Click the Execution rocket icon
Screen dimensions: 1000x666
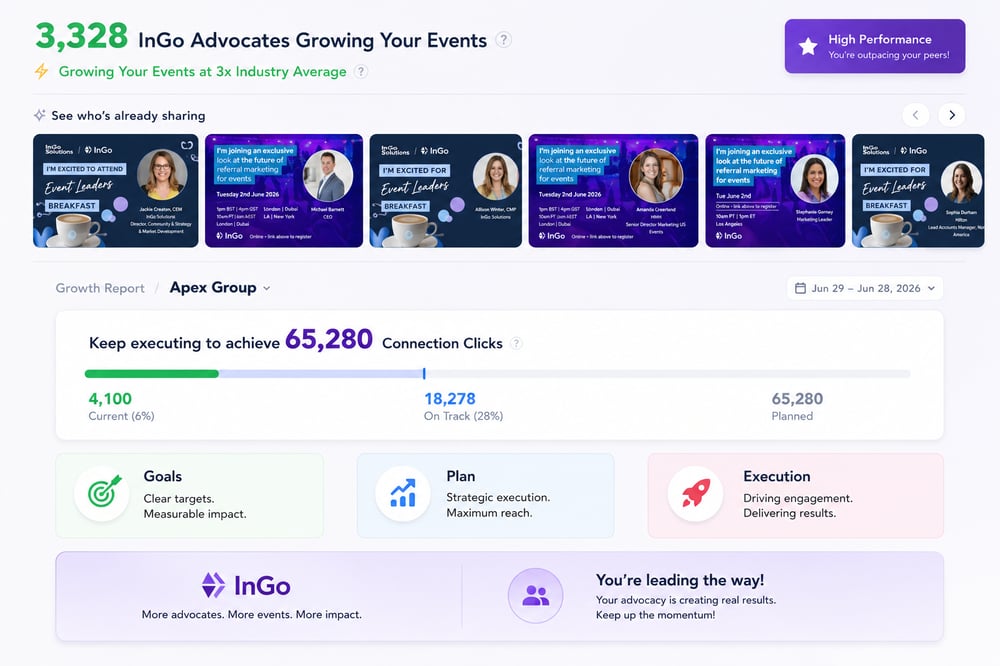[x=695, y=494]
